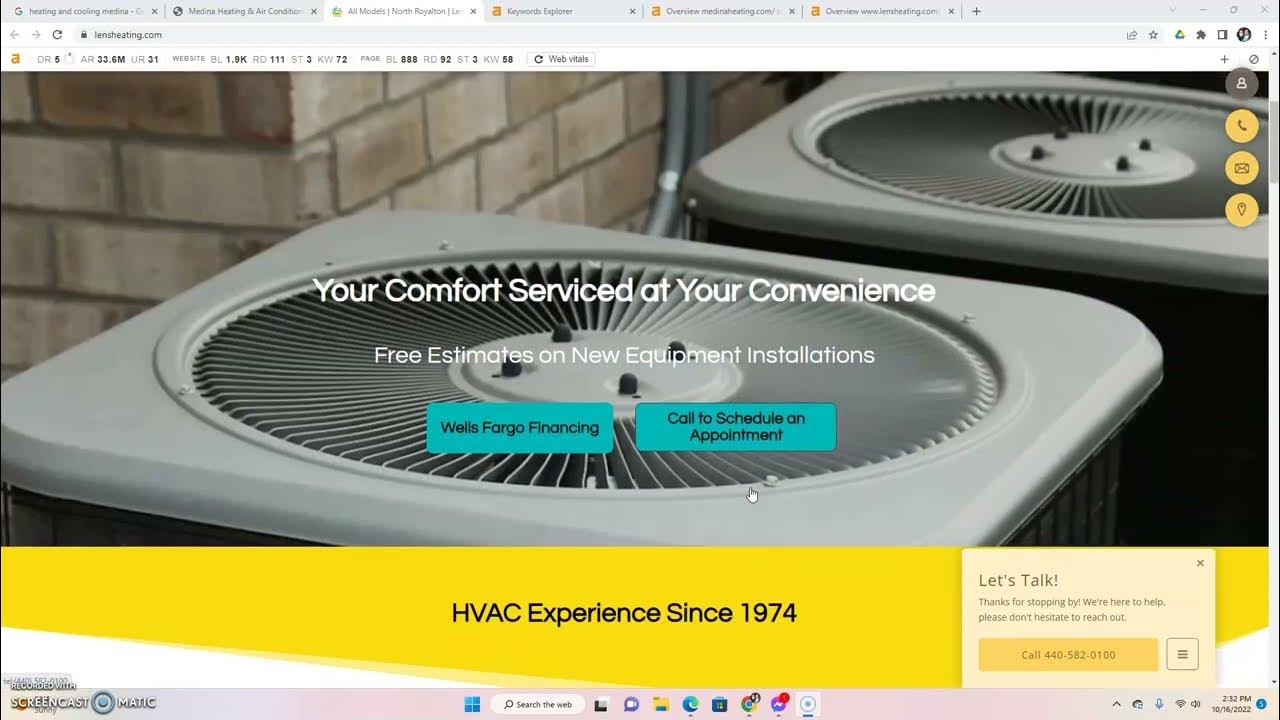The width and height of the screenshot is (1280, 720).
Task: Reload the current page
Action: [x=57, y=34]
